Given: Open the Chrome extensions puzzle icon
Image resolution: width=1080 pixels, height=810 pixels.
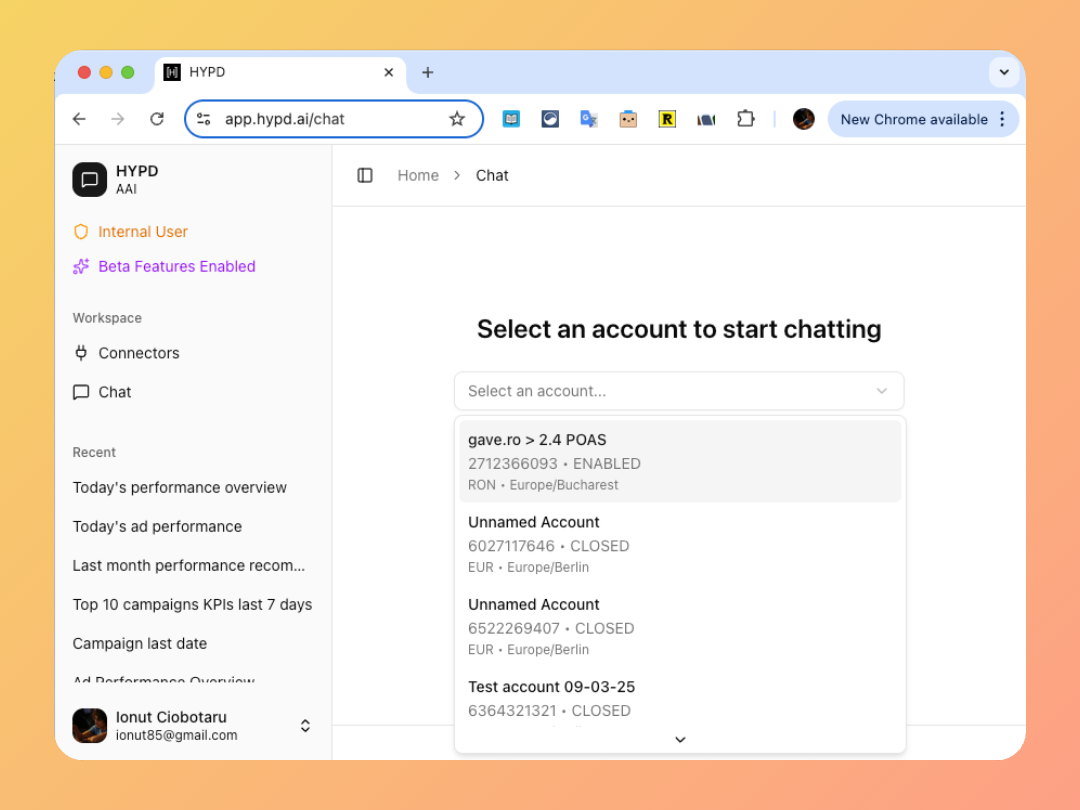Looking at the screenshot, I should [746, 118].
